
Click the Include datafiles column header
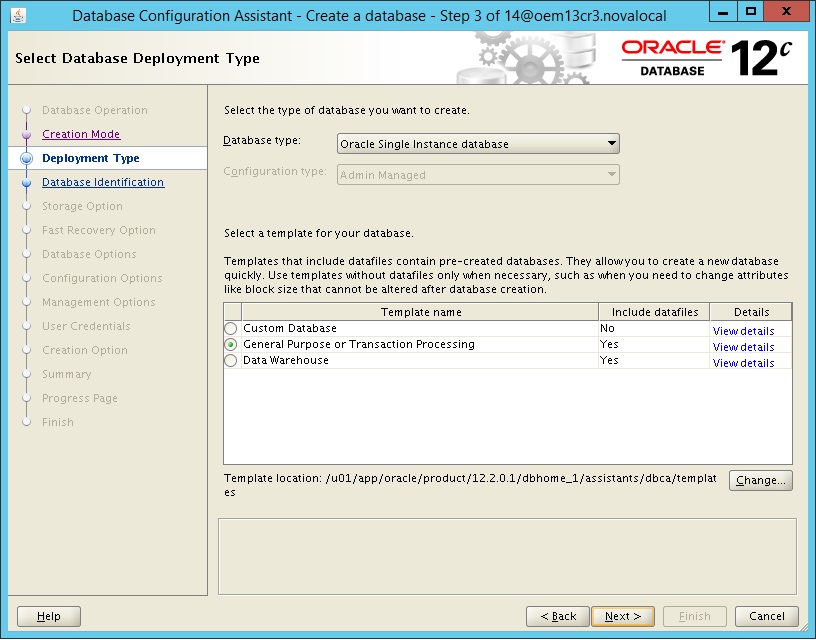[x=655, y=312]
